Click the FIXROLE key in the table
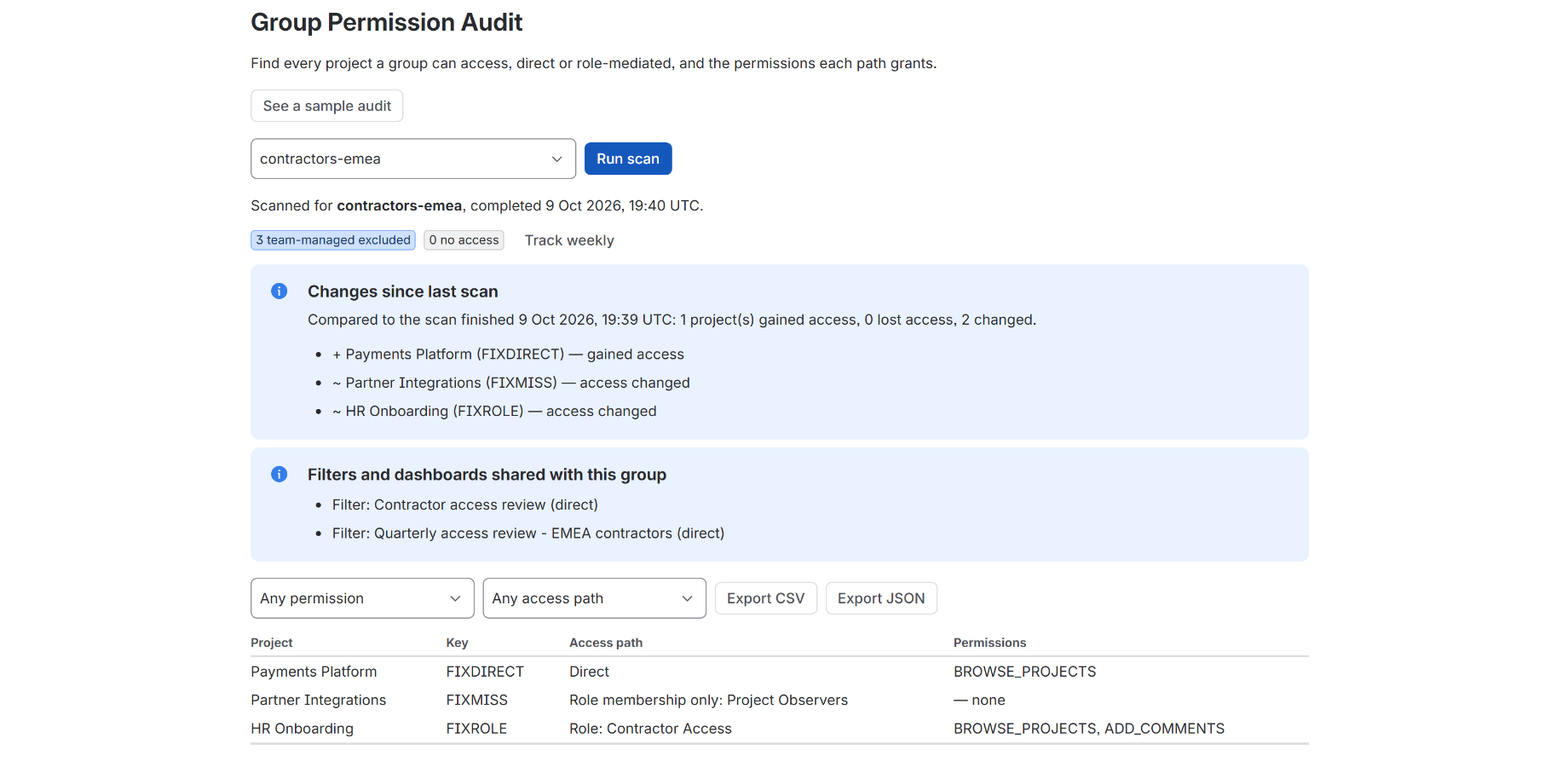1568x767 pixels. 476,729
